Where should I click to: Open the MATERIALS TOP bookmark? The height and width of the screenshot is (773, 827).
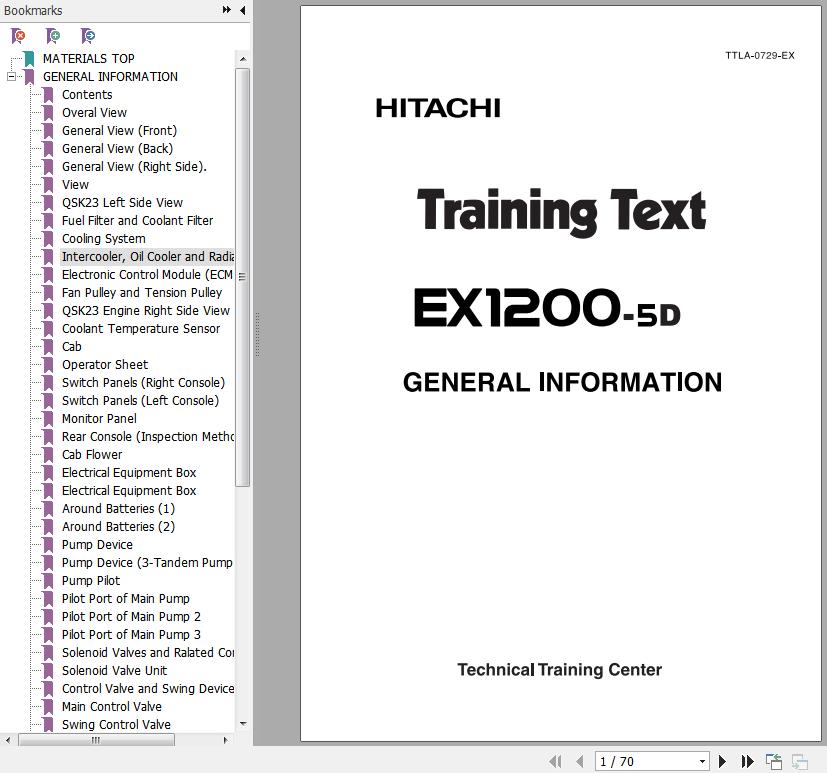pyautogui.click(x=89, y=59)
